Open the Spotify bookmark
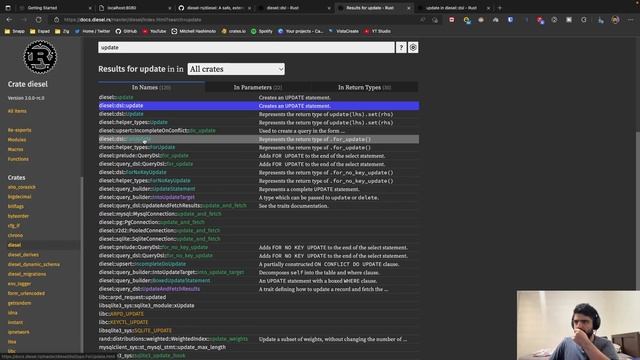Viewport: 640px width, 360px height. point(262,31)
